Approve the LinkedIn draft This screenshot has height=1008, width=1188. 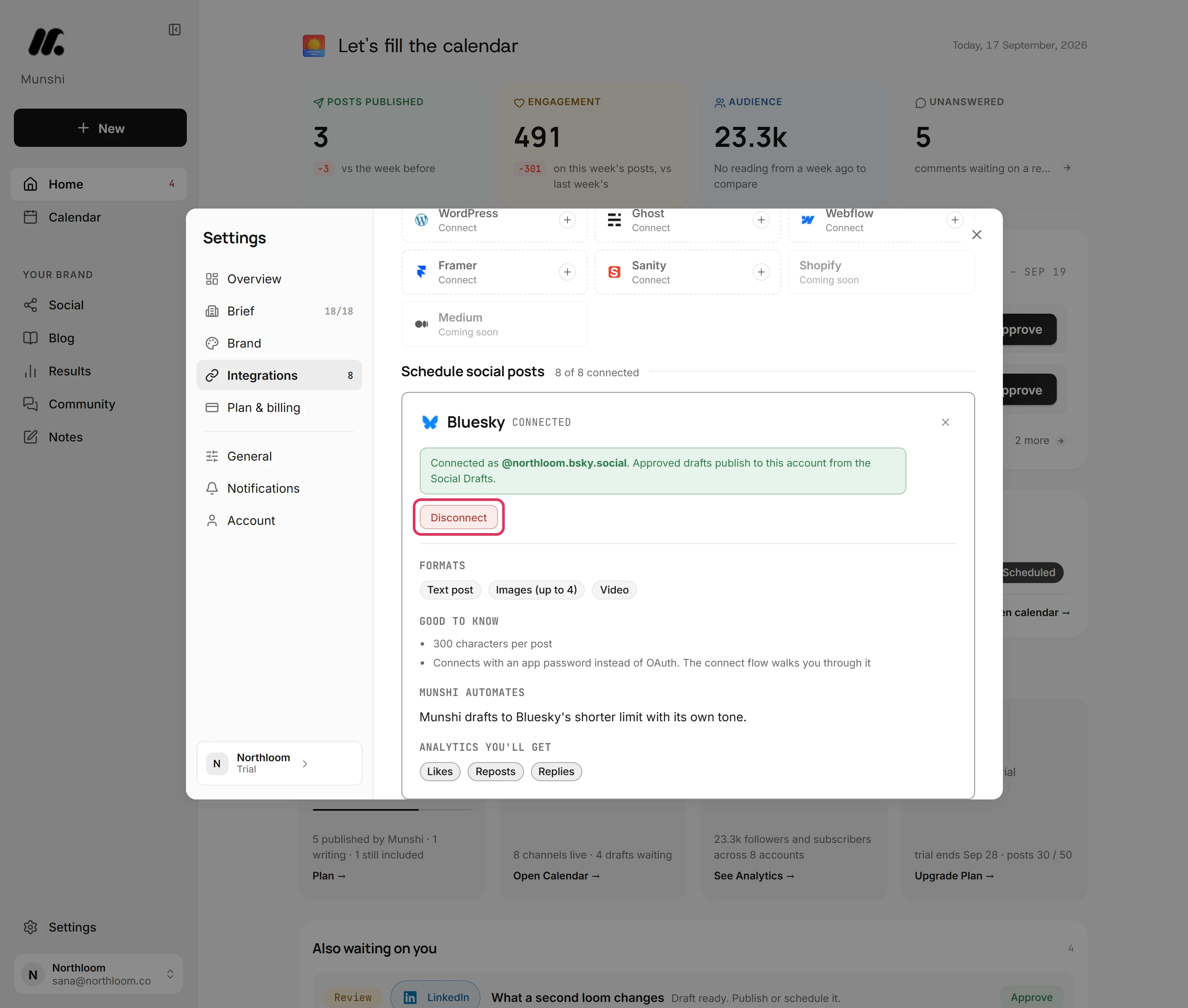(1032, 997)
